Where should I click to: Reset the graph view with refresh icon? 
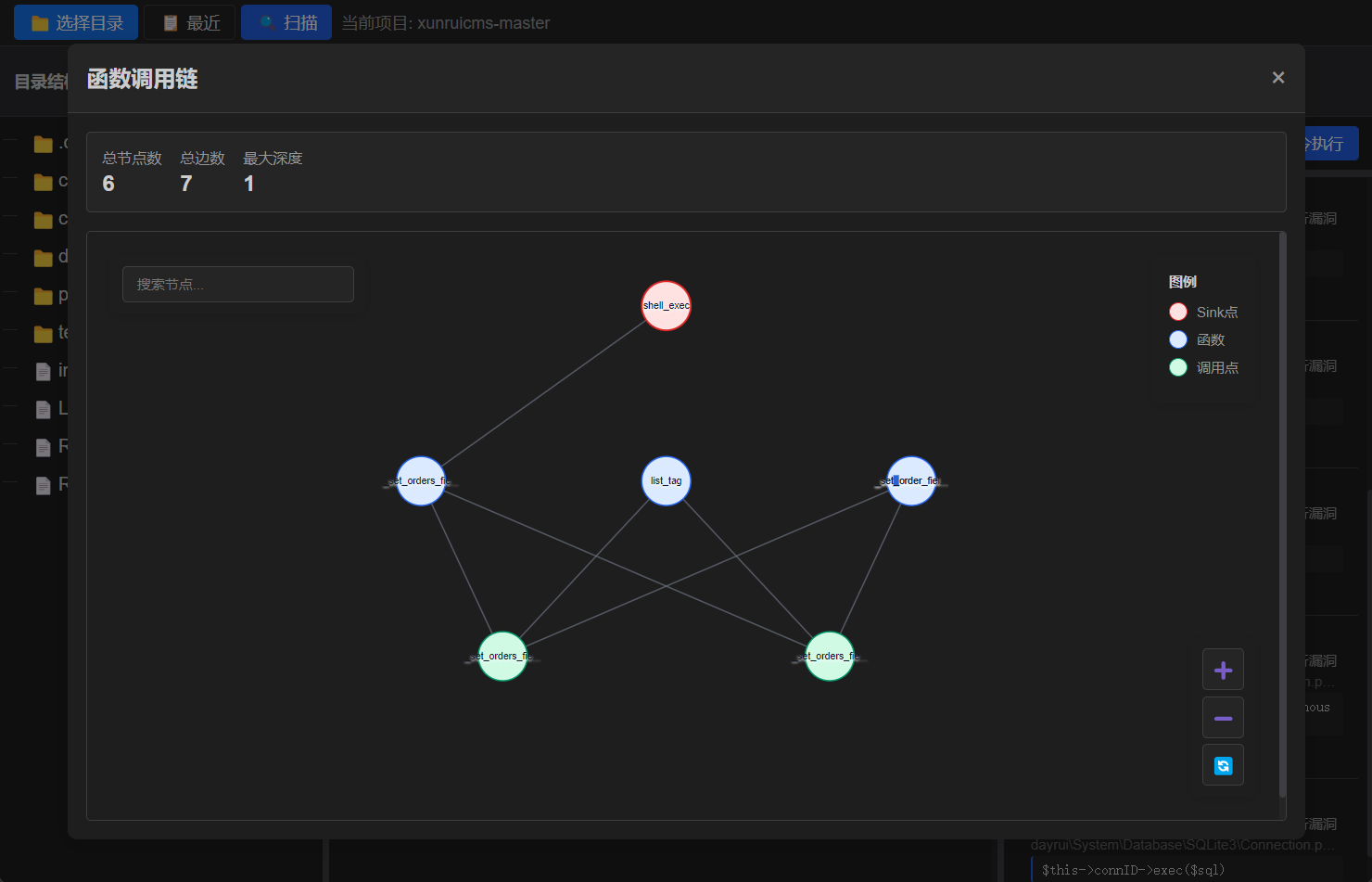point(1223,766)
